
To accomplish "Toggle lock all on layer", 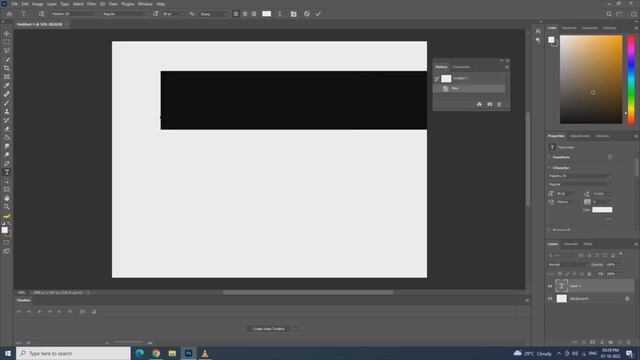I will pyautogui.click(x=589, y=274).
